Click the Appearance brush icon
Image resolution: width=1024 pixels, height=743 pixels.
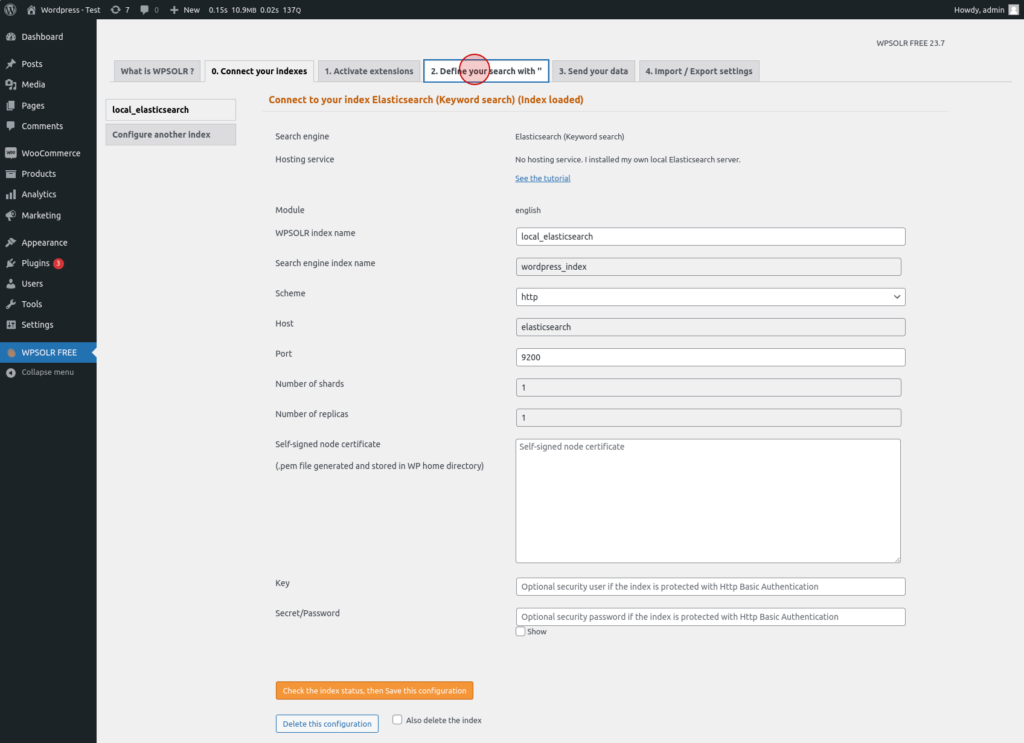[x=11, y=242]
